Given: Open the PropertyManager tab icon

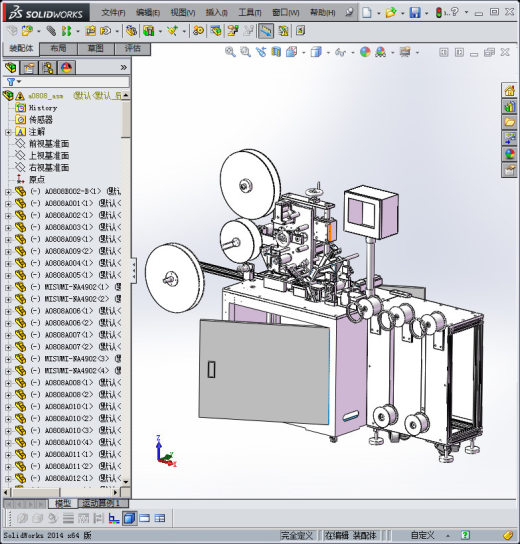Looking at the screenshot, I should point(29,67).
